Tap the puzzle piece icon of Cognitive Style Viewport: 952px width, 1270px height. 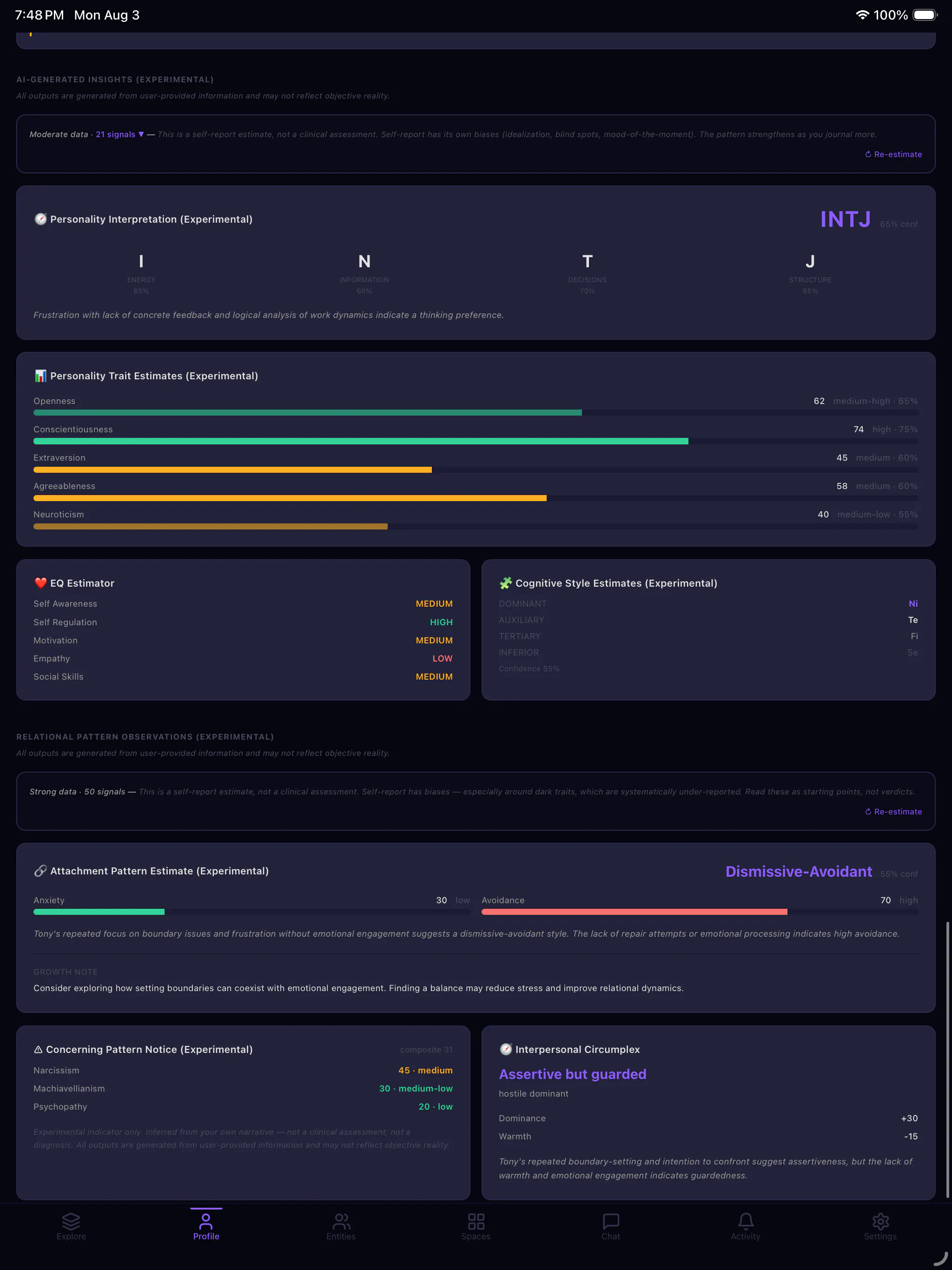(505, 583)
